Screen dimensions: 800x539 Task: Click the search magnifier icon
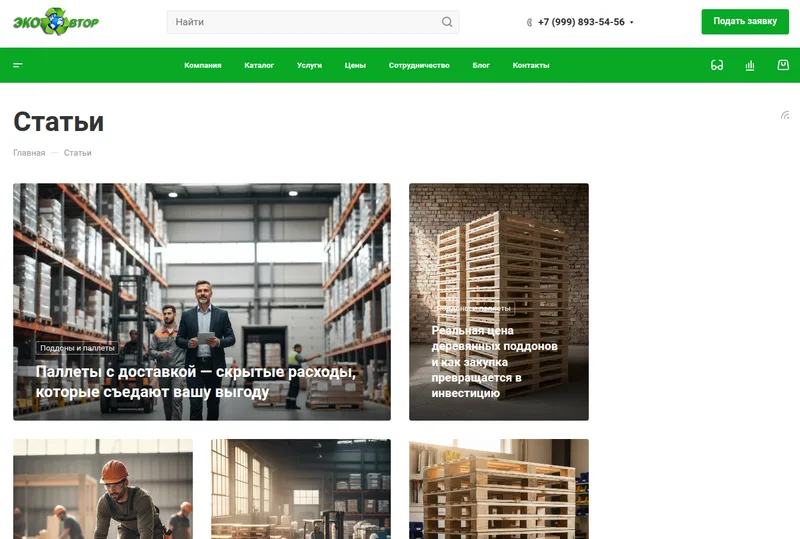tap(447, 22)
